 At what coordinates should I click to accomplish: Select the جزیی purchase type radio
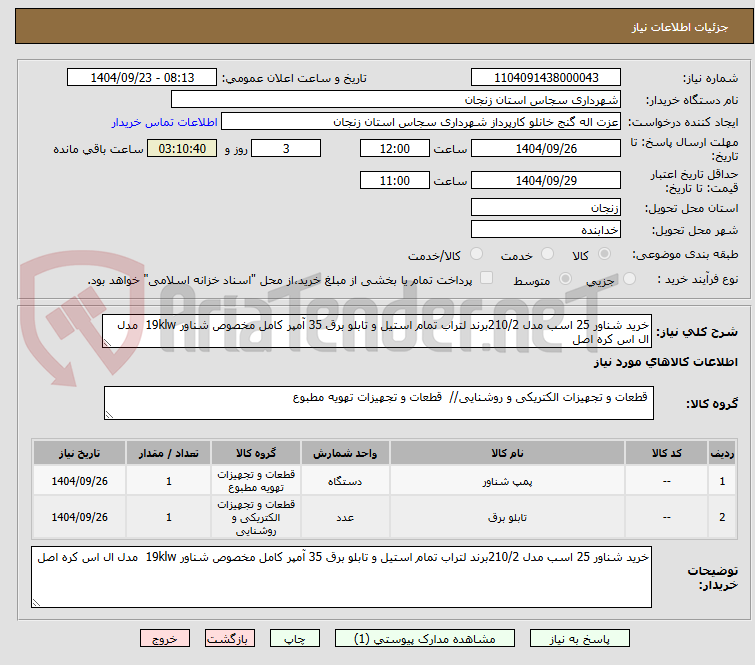[629, 278]
